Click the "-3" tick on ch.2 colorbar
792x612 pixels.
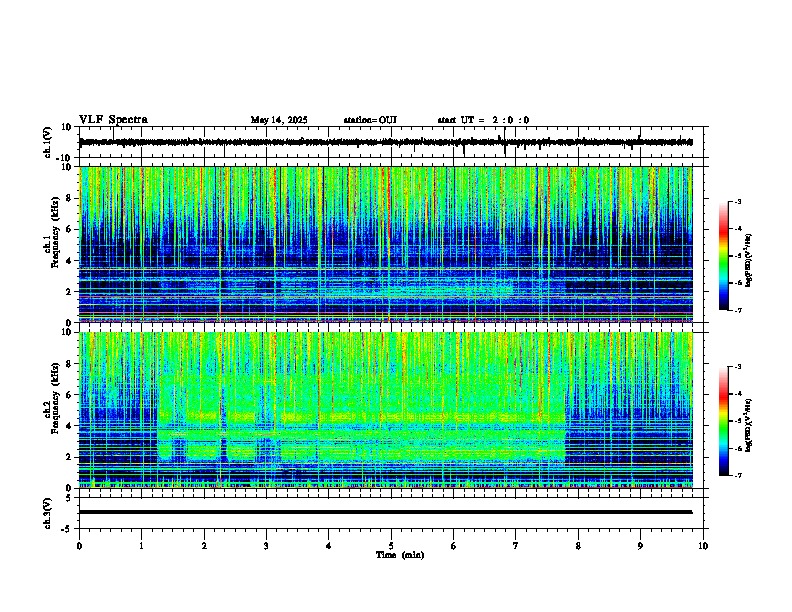pyautogui.click(x=737, y=367)
